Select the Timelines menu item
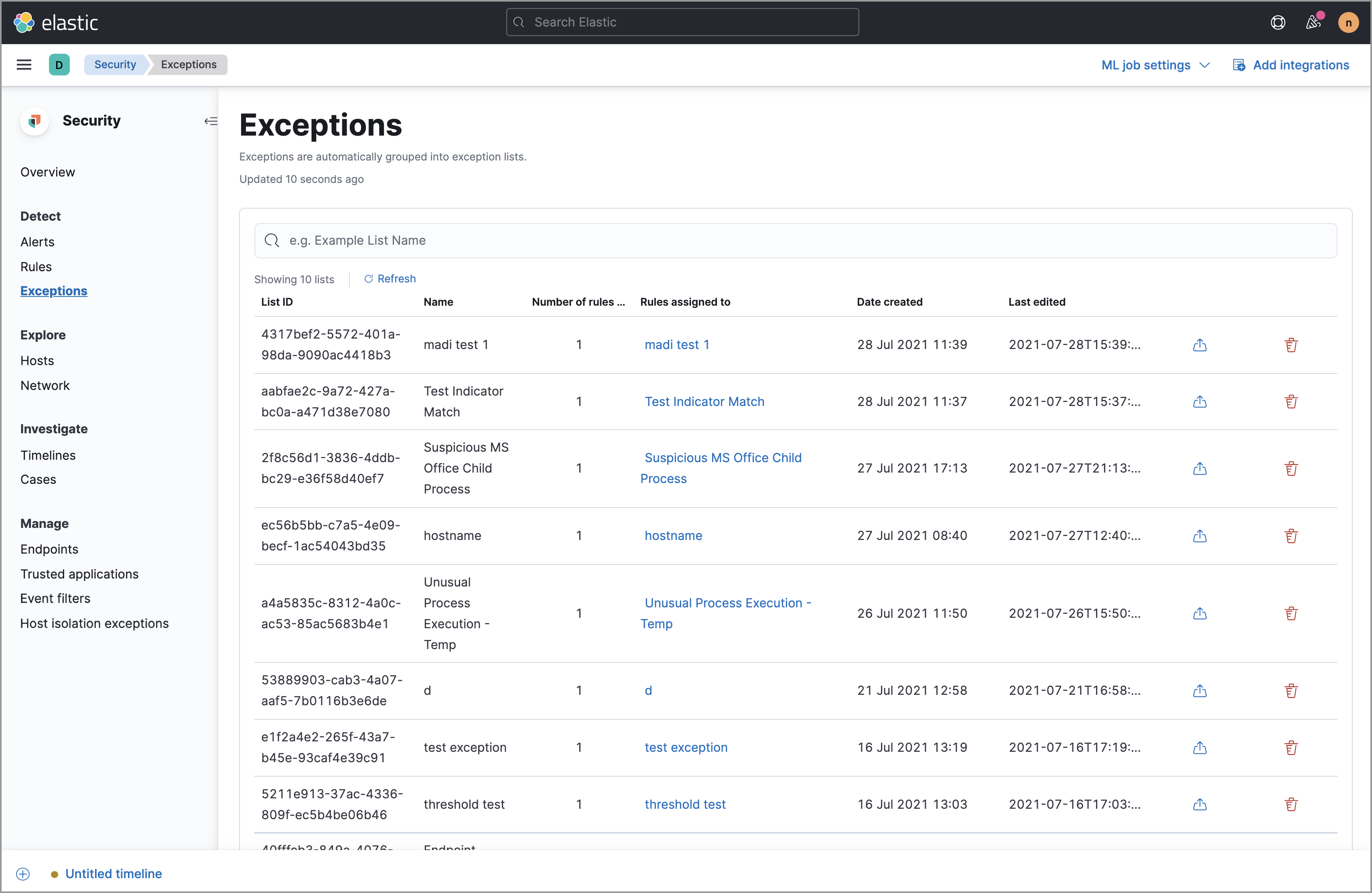Screen dimensions: 1372x893 [48, 455]
